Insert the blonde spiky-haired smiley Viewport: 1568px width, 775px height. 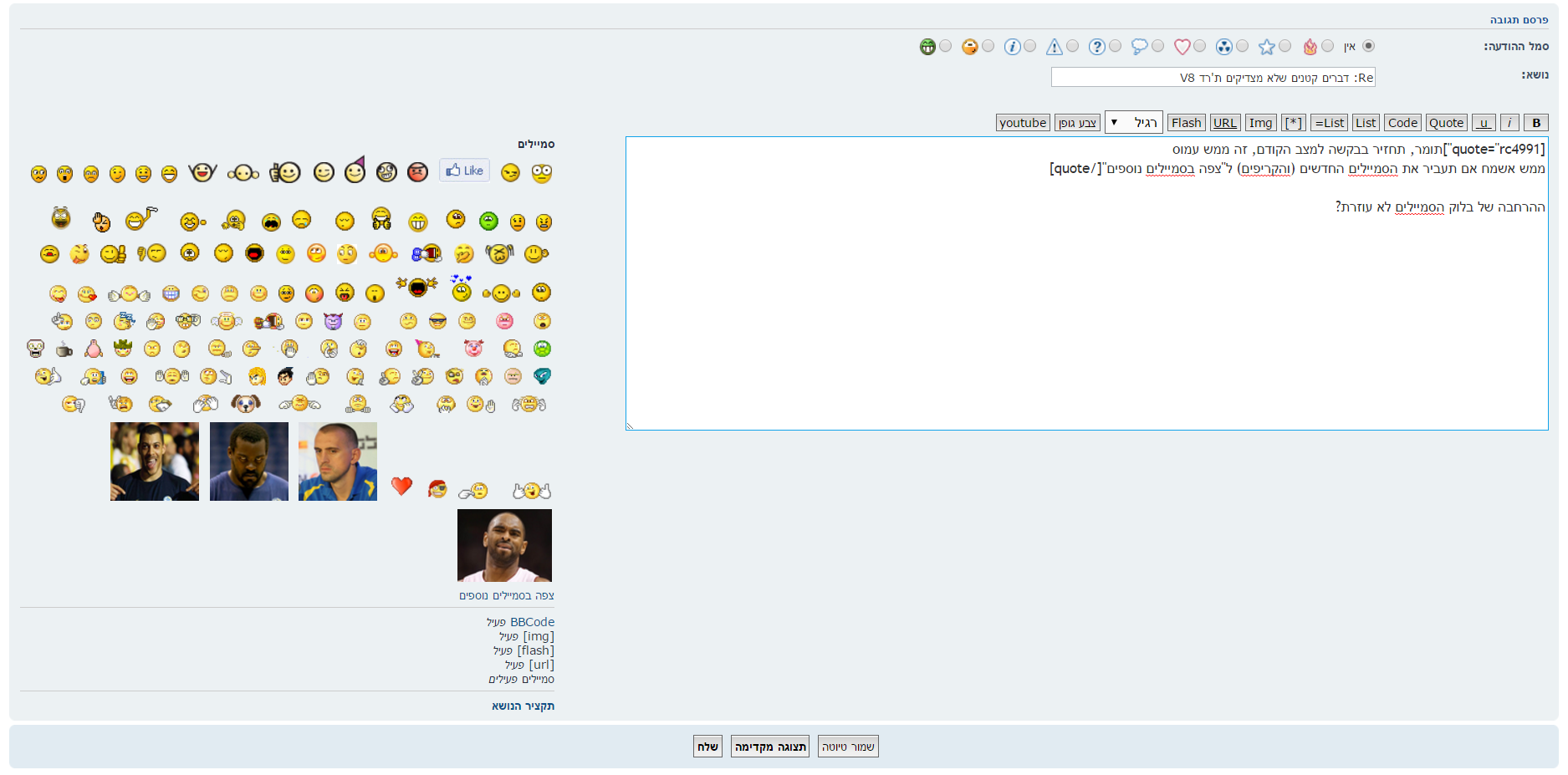(x=257, y=376)
